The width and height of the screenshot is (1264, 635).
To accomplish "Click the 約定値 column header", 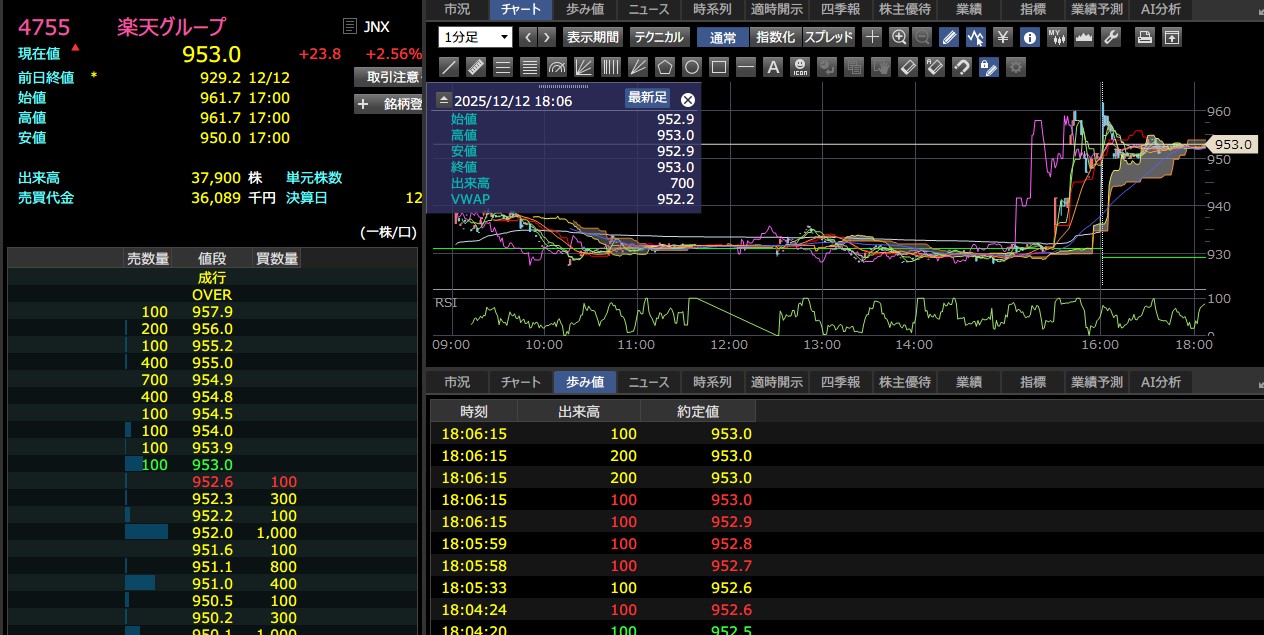I will [x=697, y=411].
